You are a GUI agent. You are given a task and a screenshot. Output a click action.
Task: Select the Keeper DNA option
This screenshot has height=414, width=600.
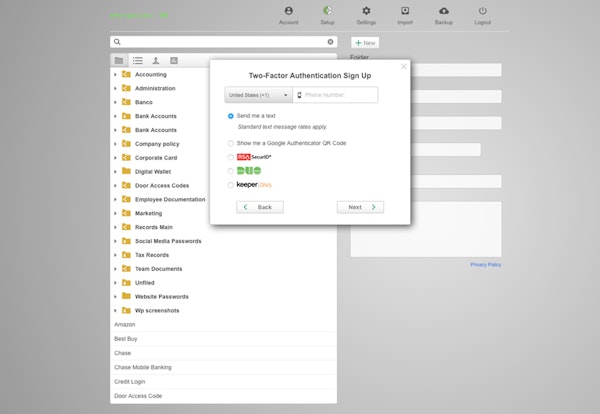(230, 185)
